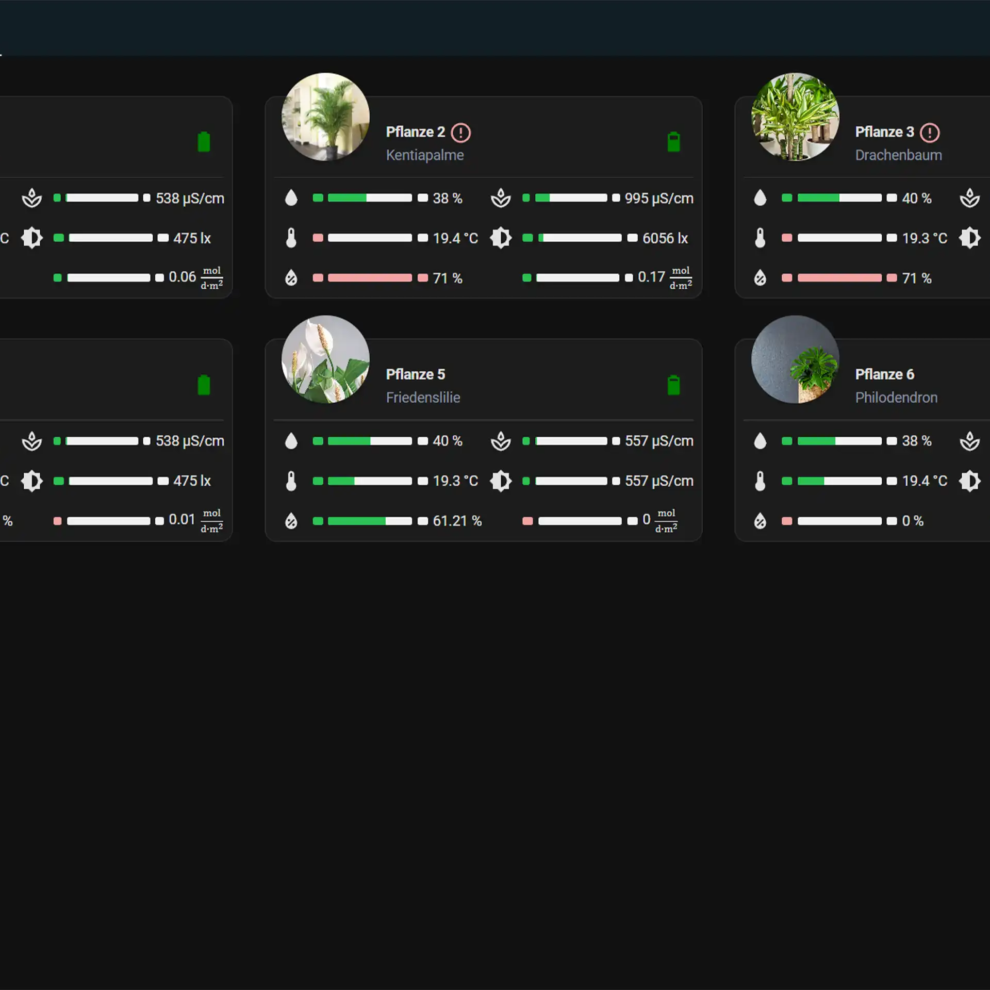
Task: Click Pflanze 5 humidity bar at 61.21 %
Action: [x=370, y=521]
